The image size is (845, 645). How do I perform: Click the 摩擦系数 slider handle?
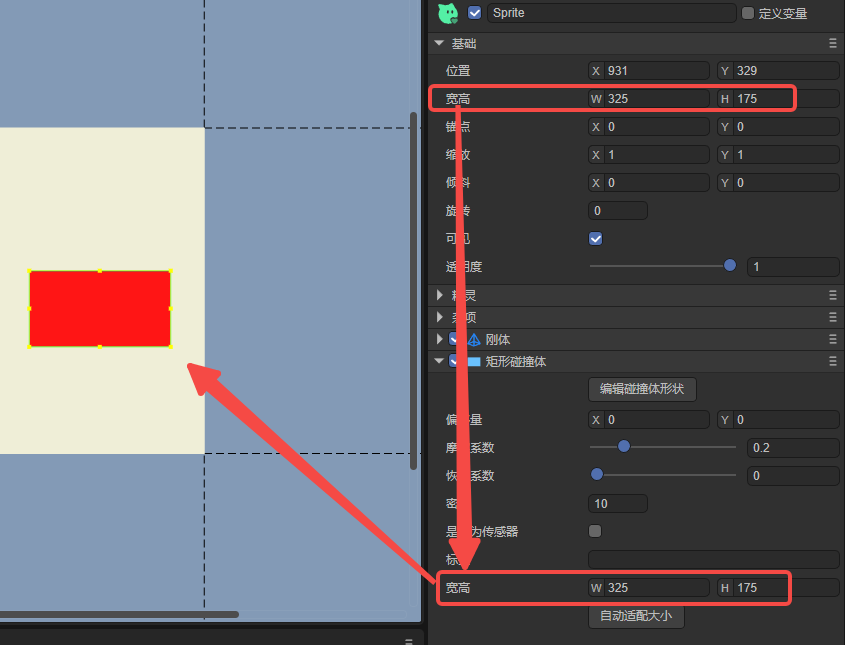(624, 447)
